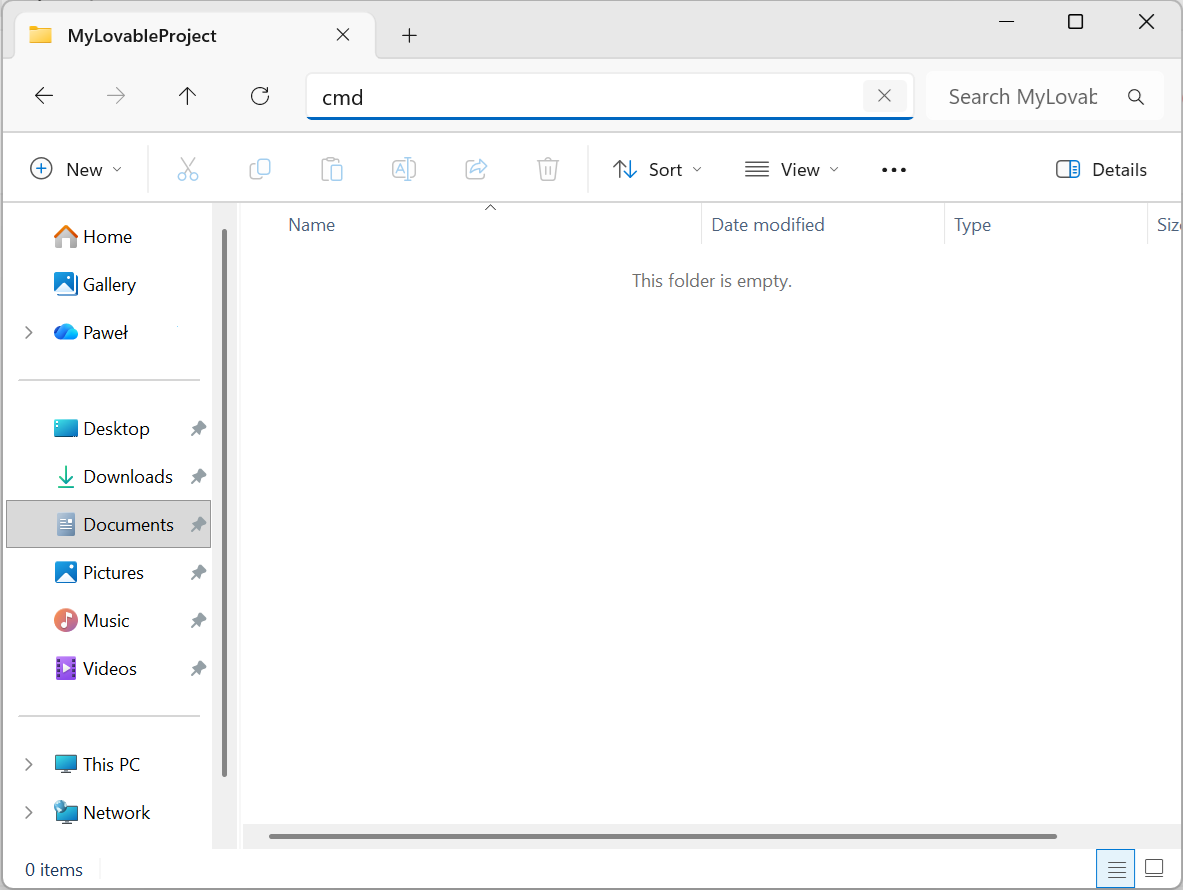This screenshot has width=1183, height=890.
Task: Select the Paste icon
Action: tap(332, 169)
